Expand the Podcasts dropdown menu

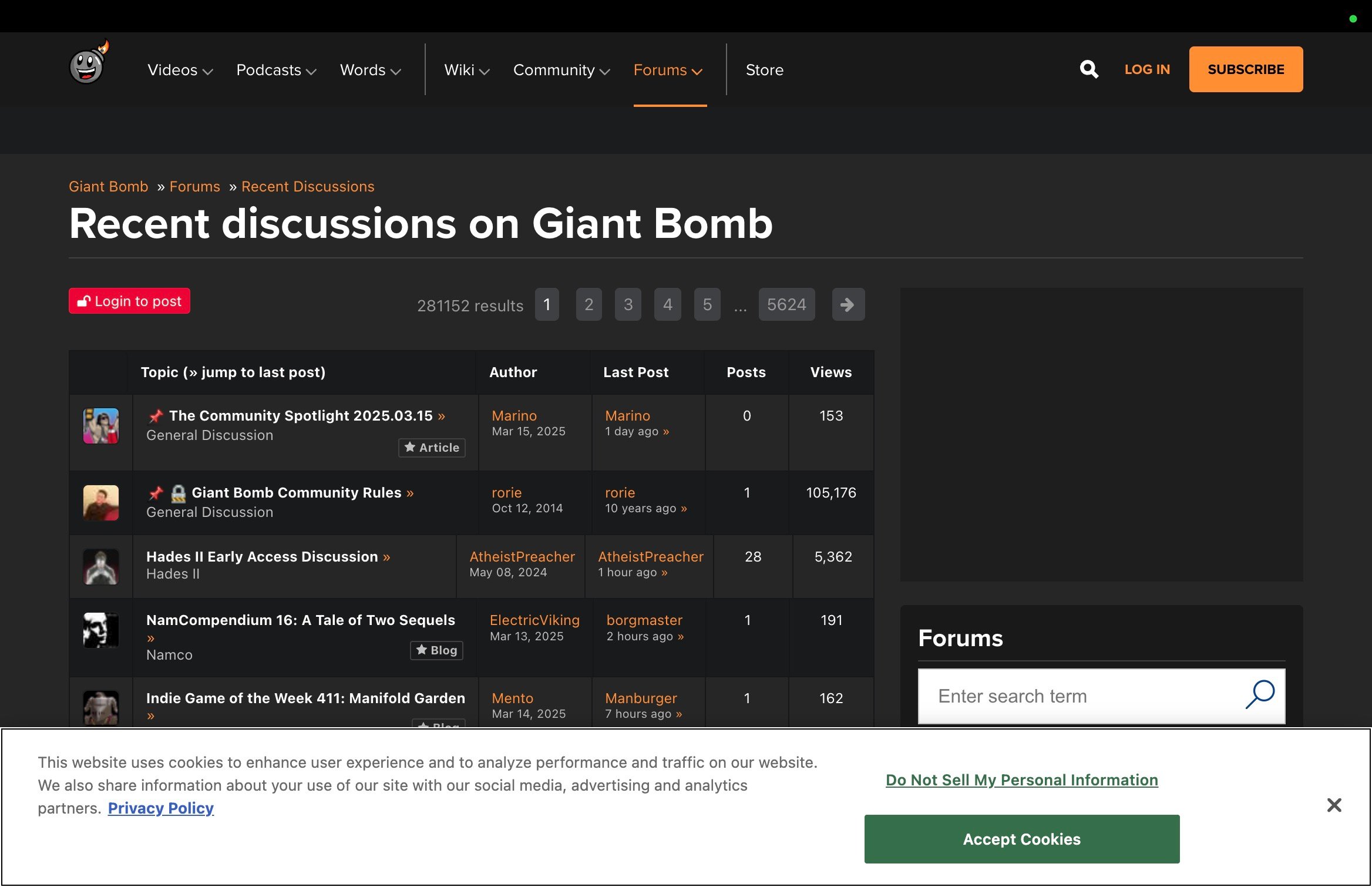pyautogui.click(x=276, y=70)
